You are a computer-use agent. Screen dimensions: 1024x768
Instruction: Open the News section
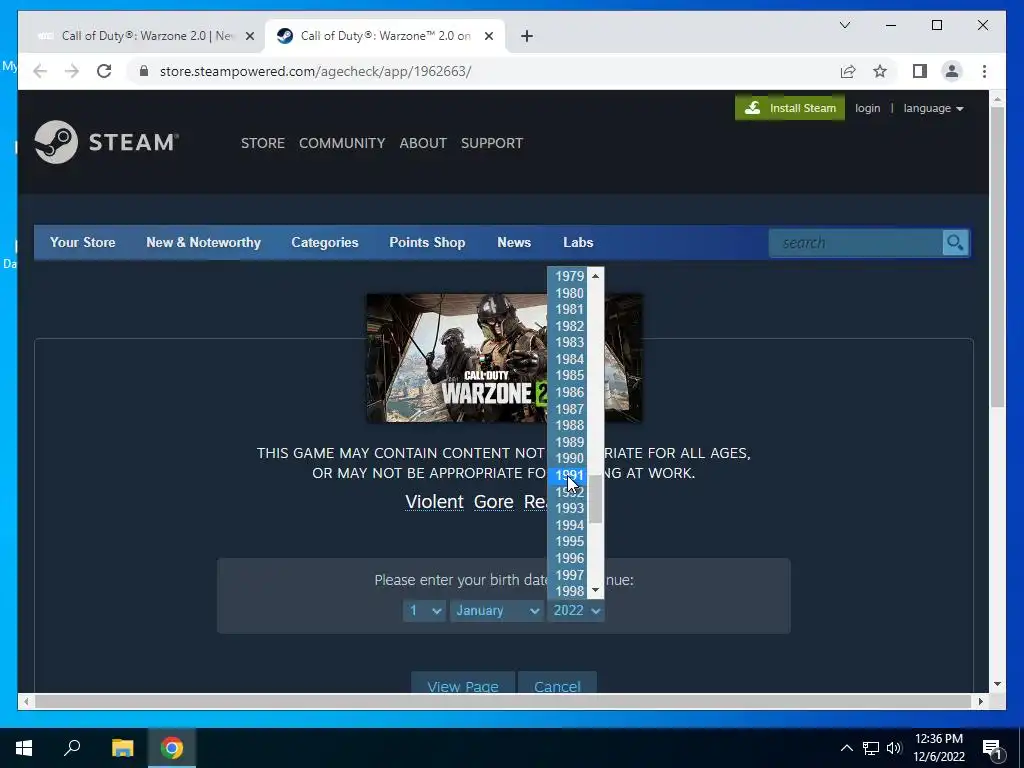click(514, 242)
